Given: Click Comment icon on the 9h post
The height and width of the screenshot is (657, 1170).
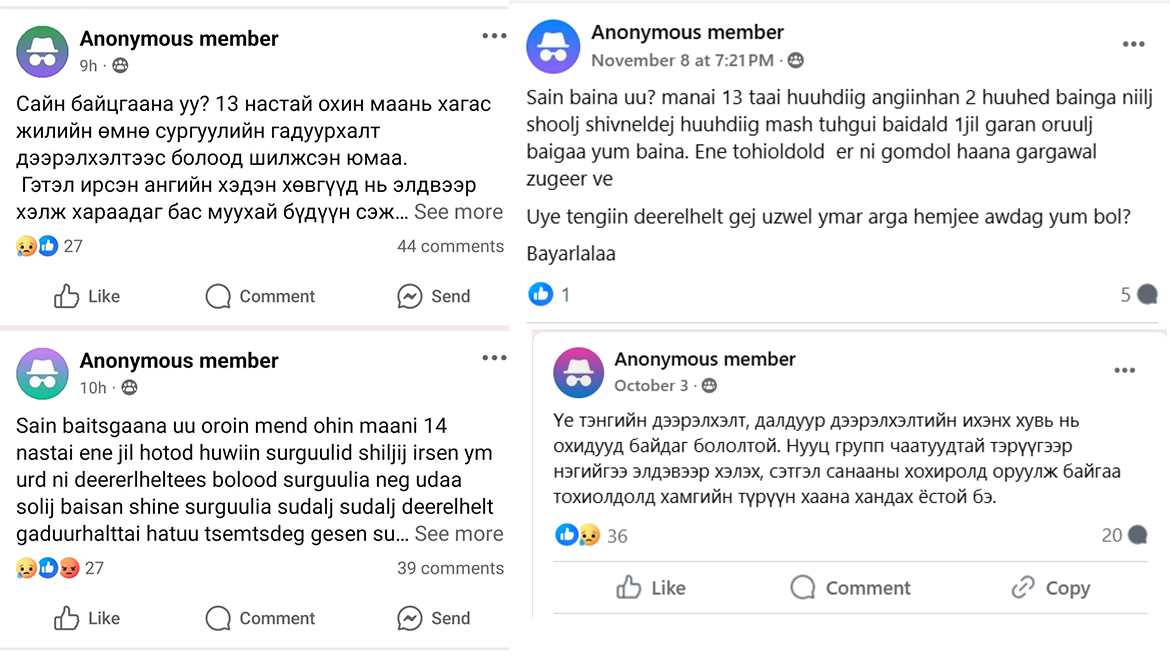Looking at the screenshot, I should click(218, 296).
